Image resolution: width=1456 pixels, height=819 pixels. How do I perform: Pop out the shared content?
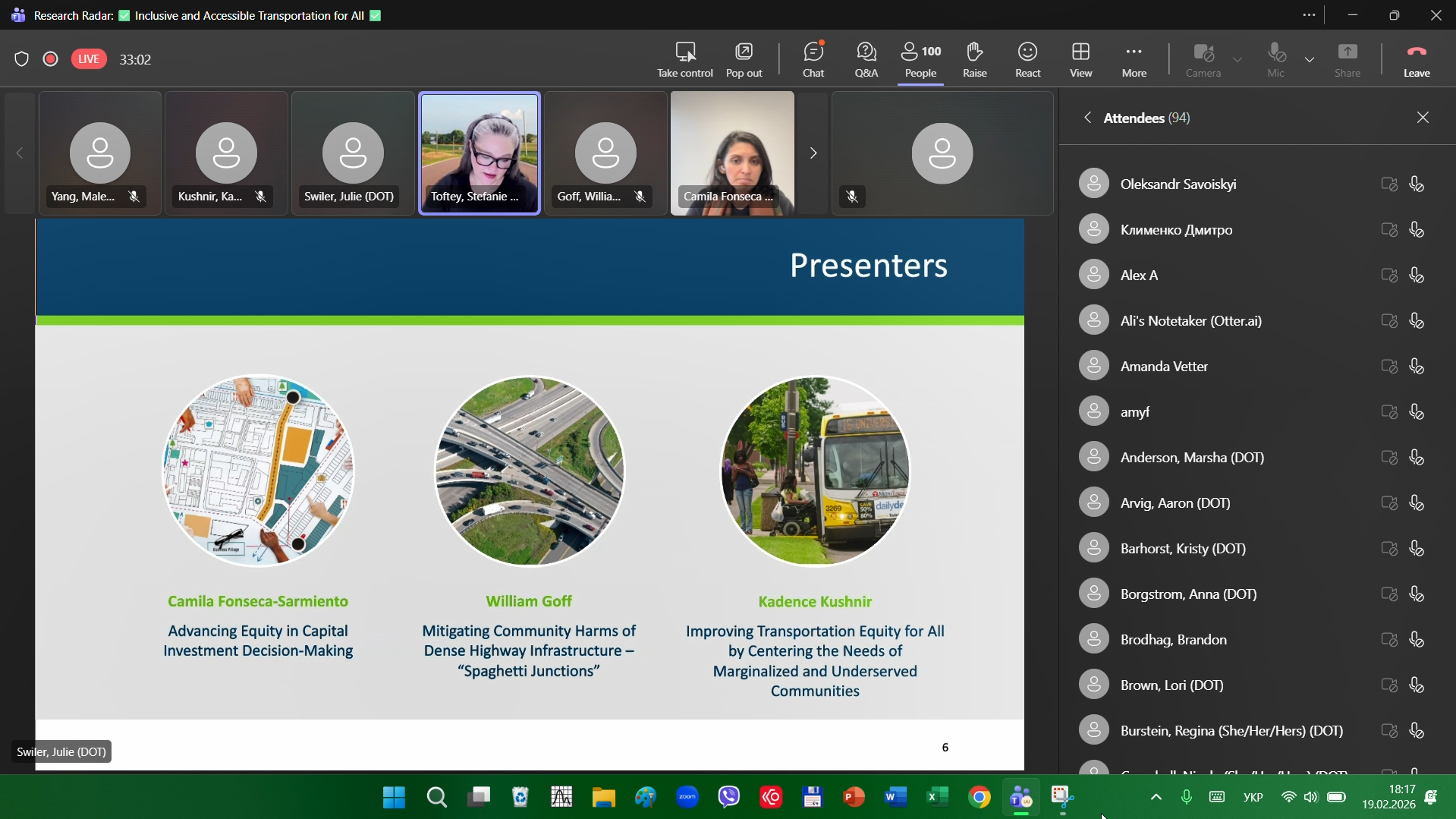point(744,59)
